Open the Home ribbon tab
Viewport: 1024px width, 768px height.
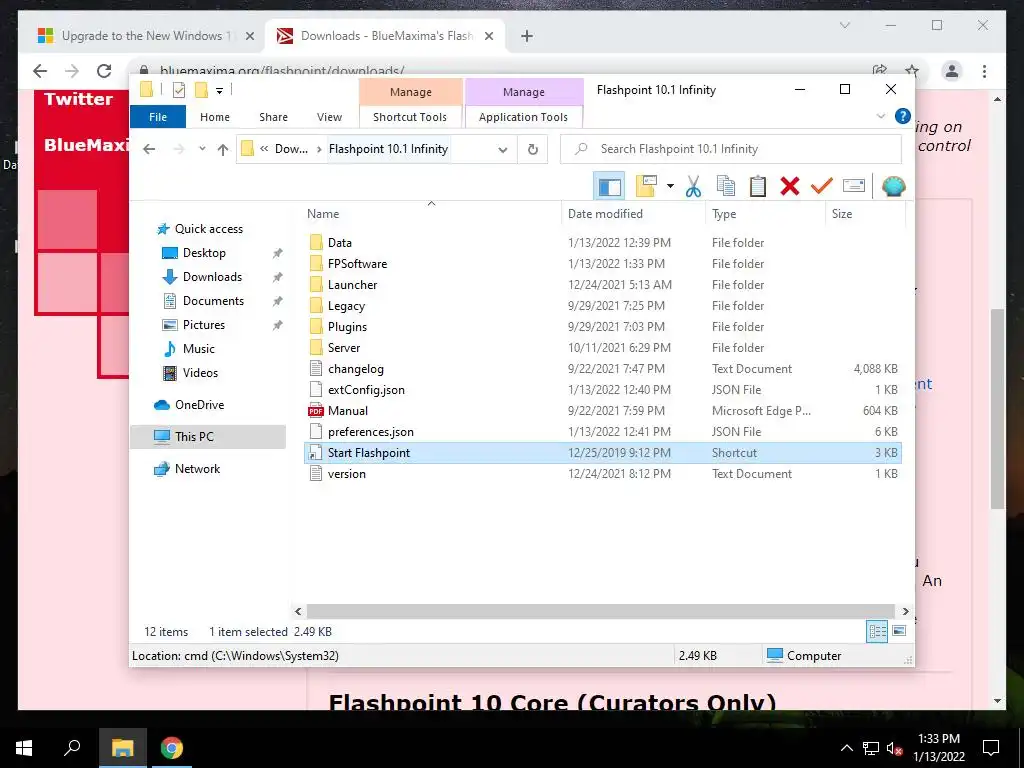215,117
